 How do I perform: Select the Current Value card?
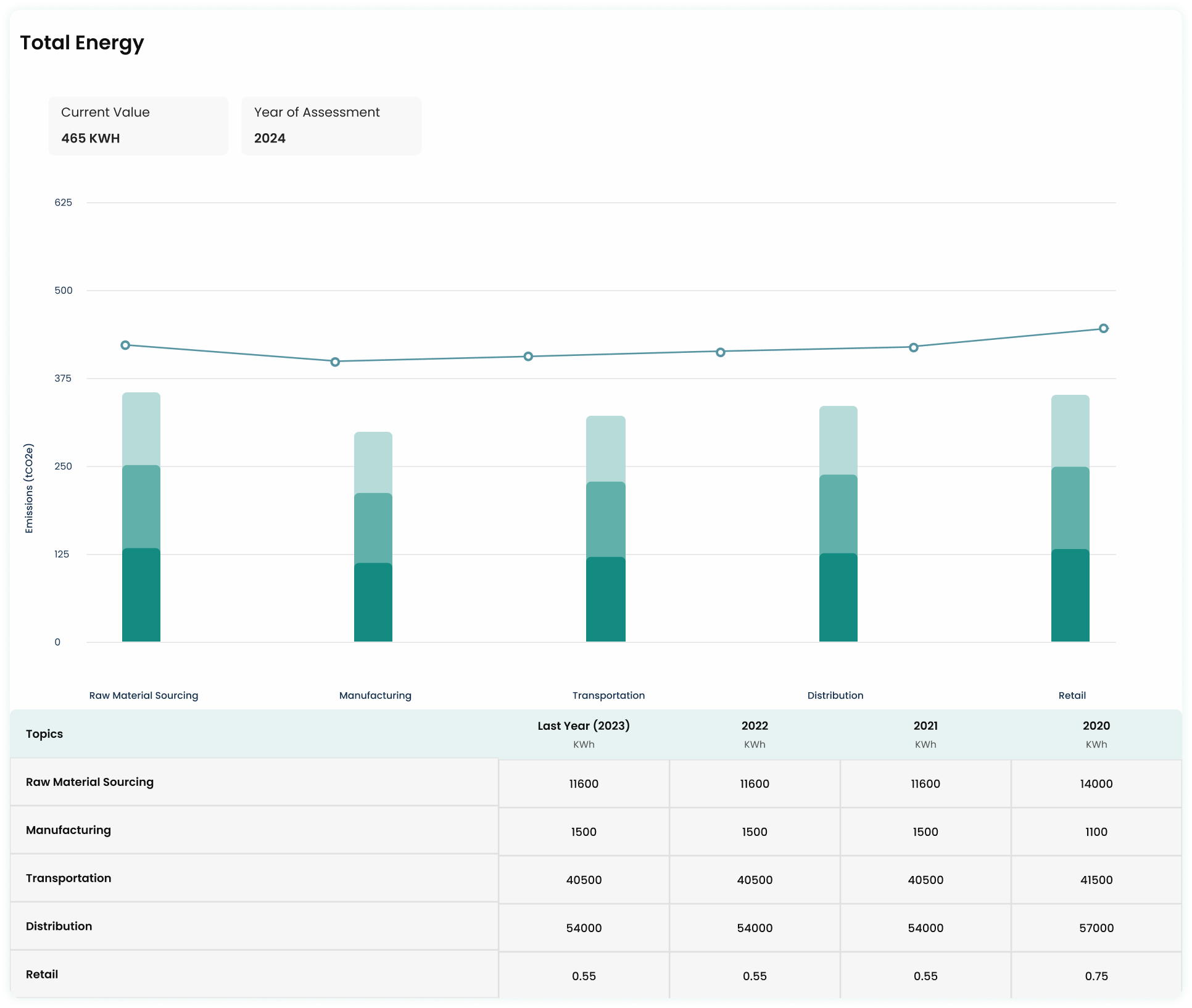tap(138, 125)
